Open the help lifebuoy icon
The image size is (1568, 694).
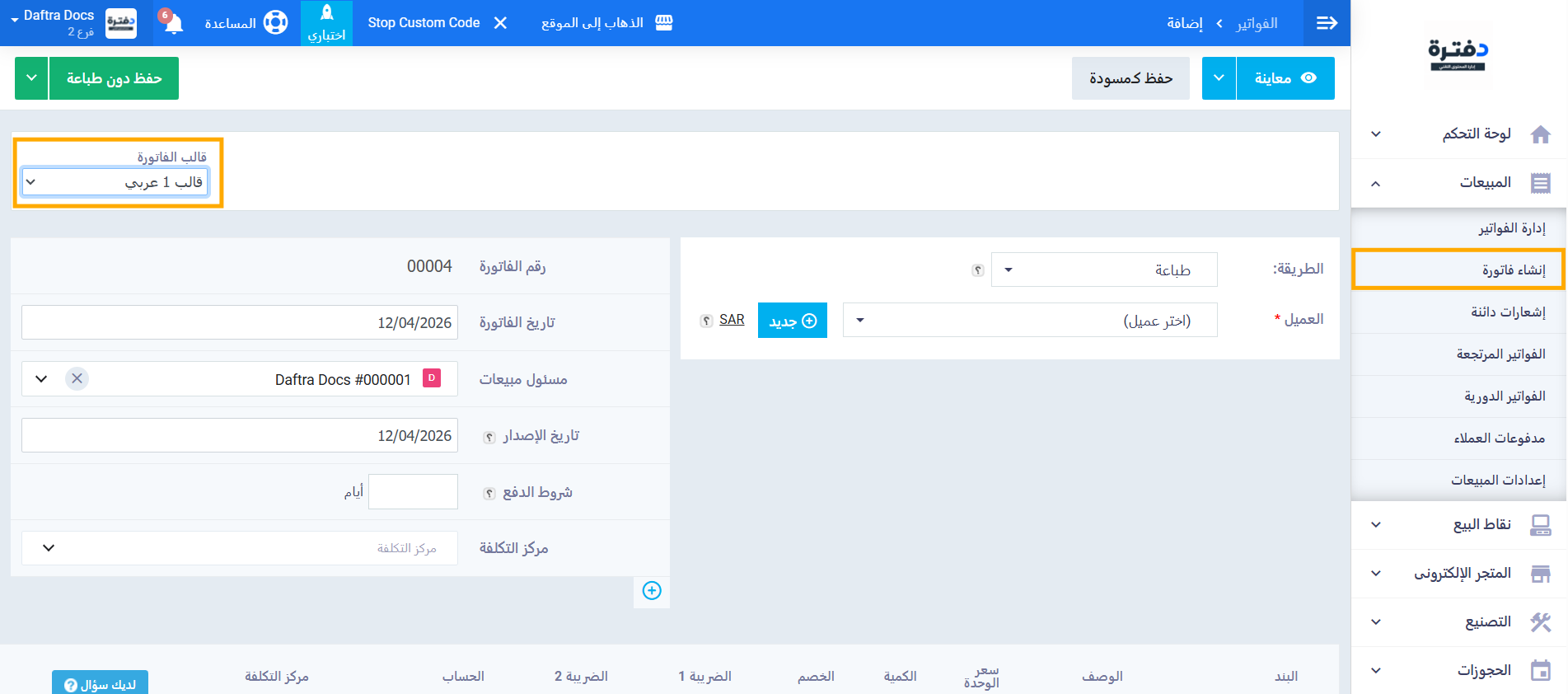point(275,23)
